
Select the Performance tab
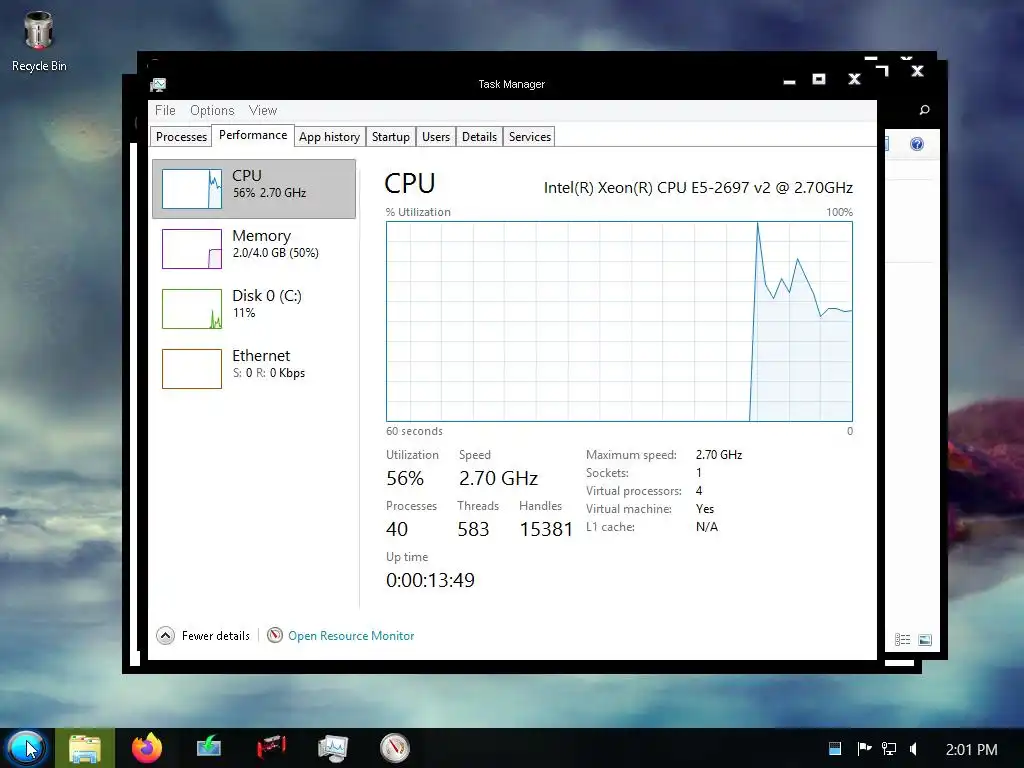[x=253, y=135]
